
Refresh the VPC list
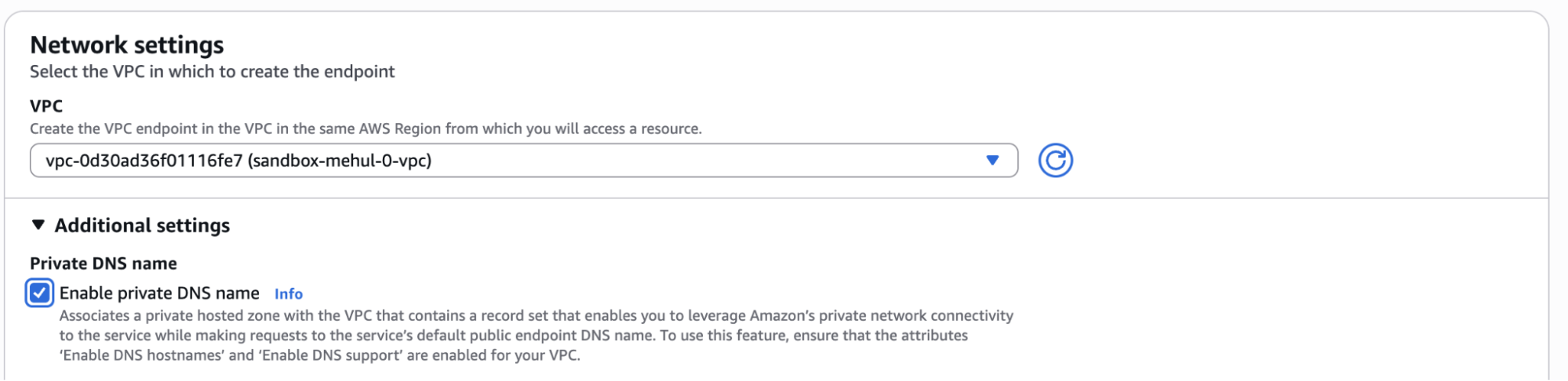[x=1055, y=161]
